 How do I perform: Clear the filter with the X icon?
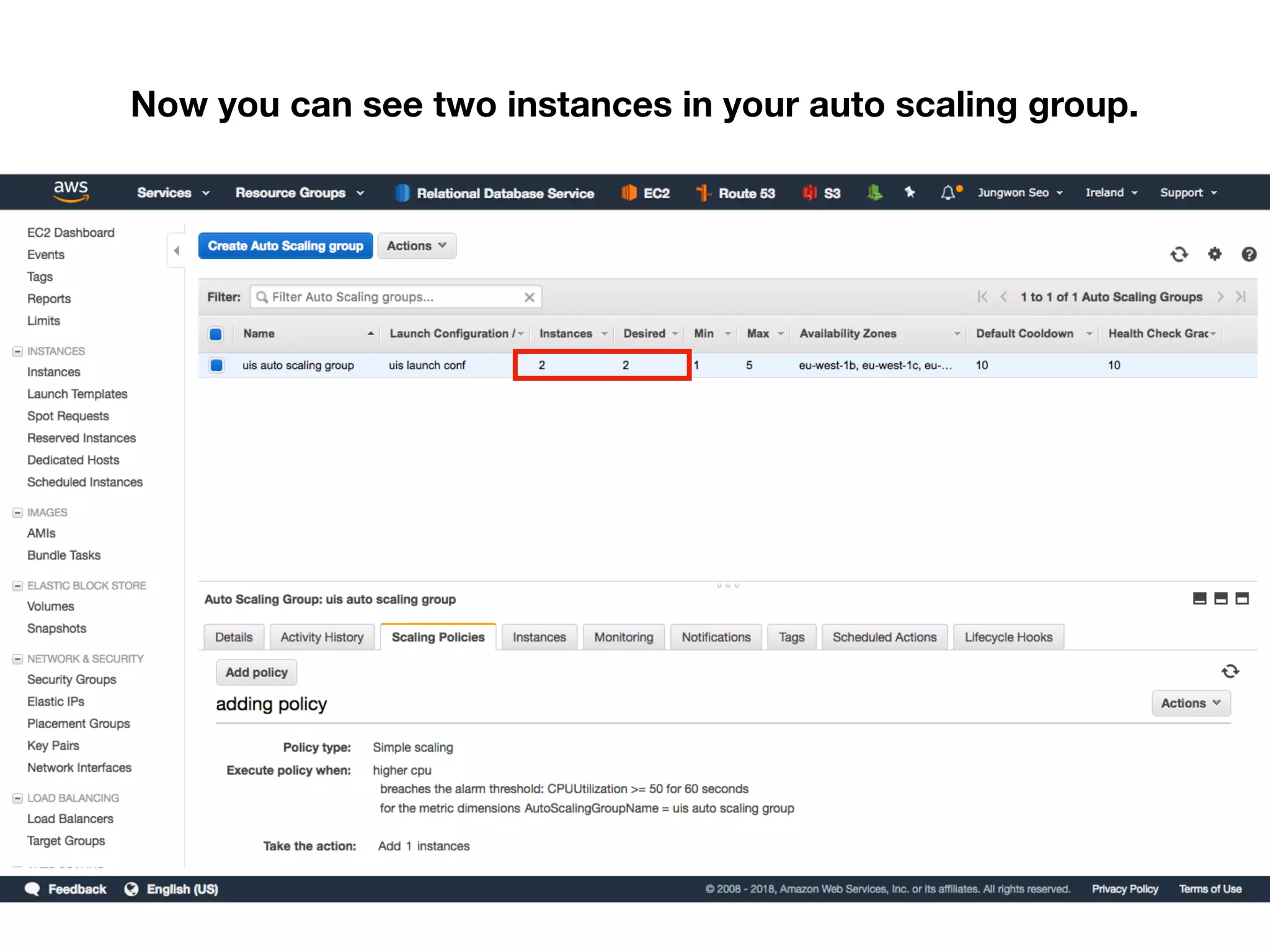coord(529,297)
